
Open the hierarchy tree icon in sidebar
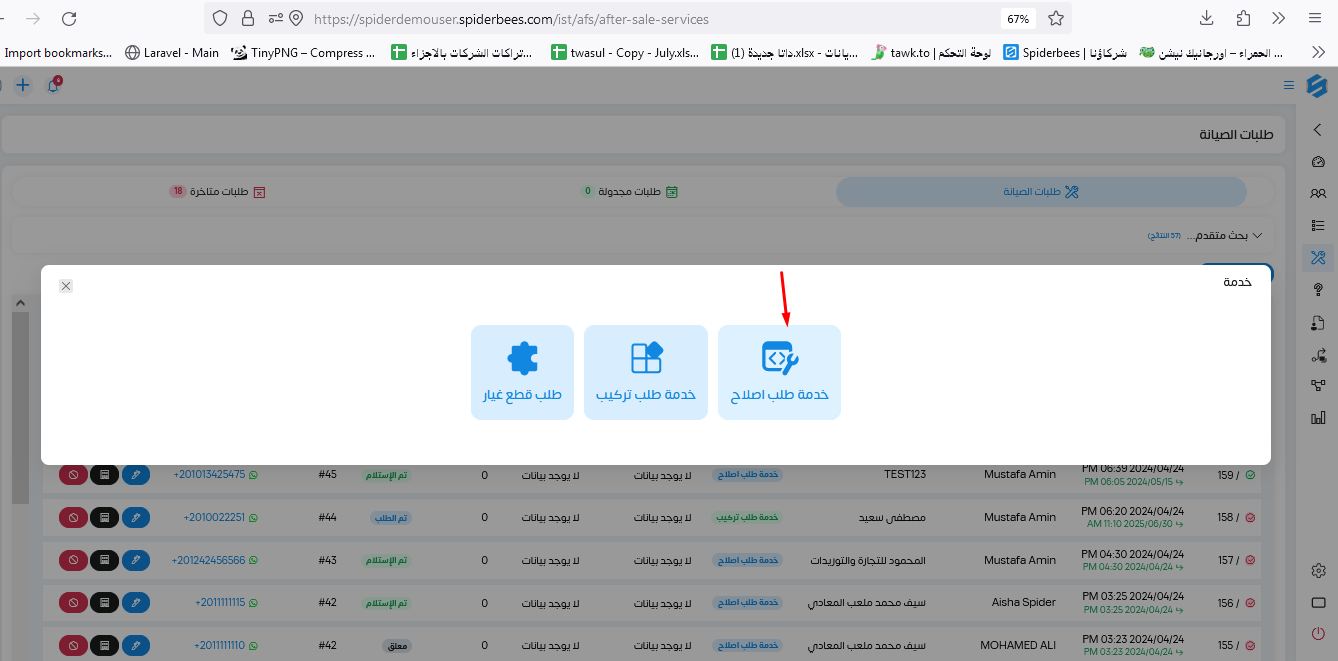point(1317,386)
